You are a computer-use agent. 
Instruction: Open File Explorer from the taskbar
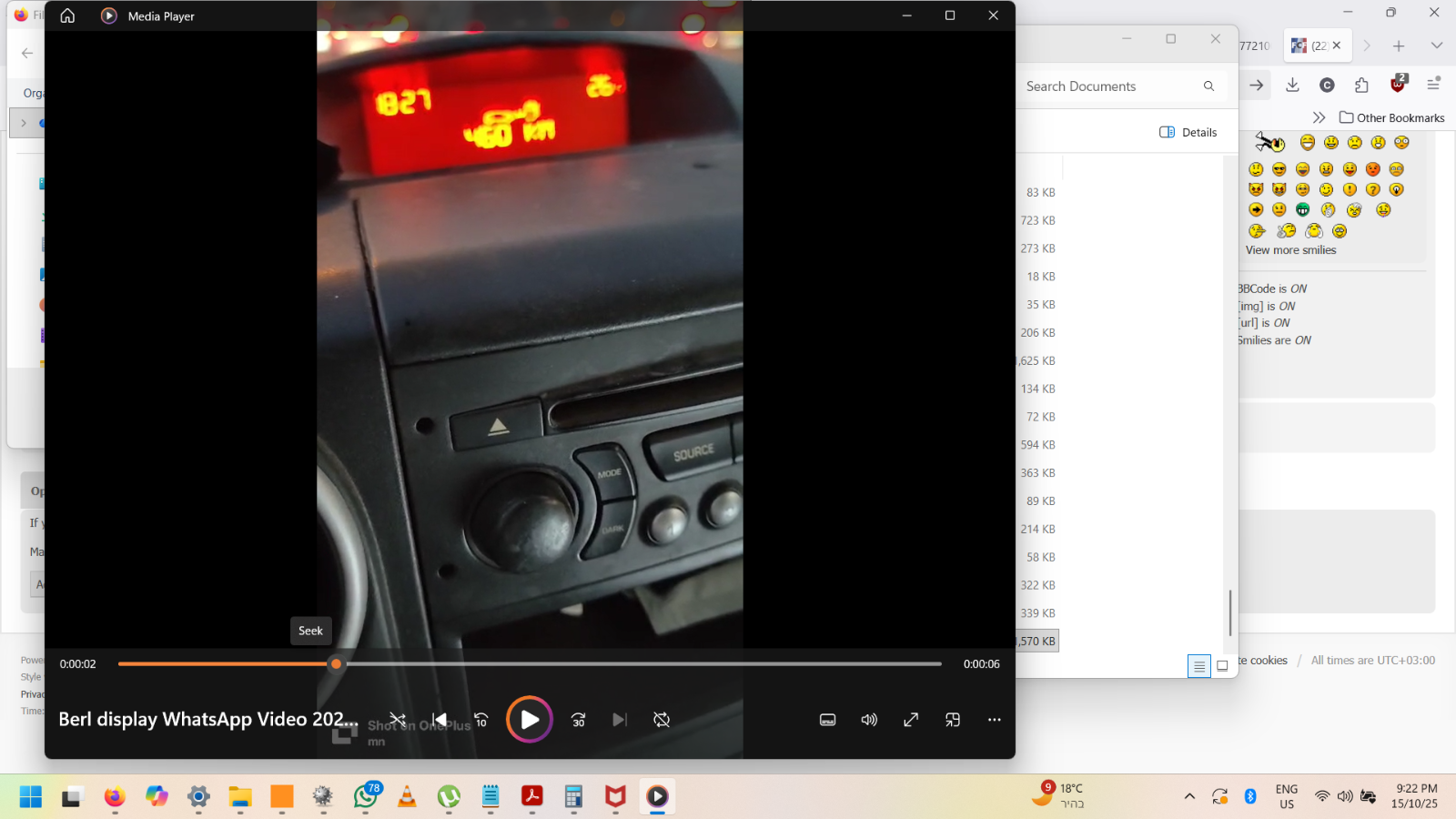tap(240, 797)
